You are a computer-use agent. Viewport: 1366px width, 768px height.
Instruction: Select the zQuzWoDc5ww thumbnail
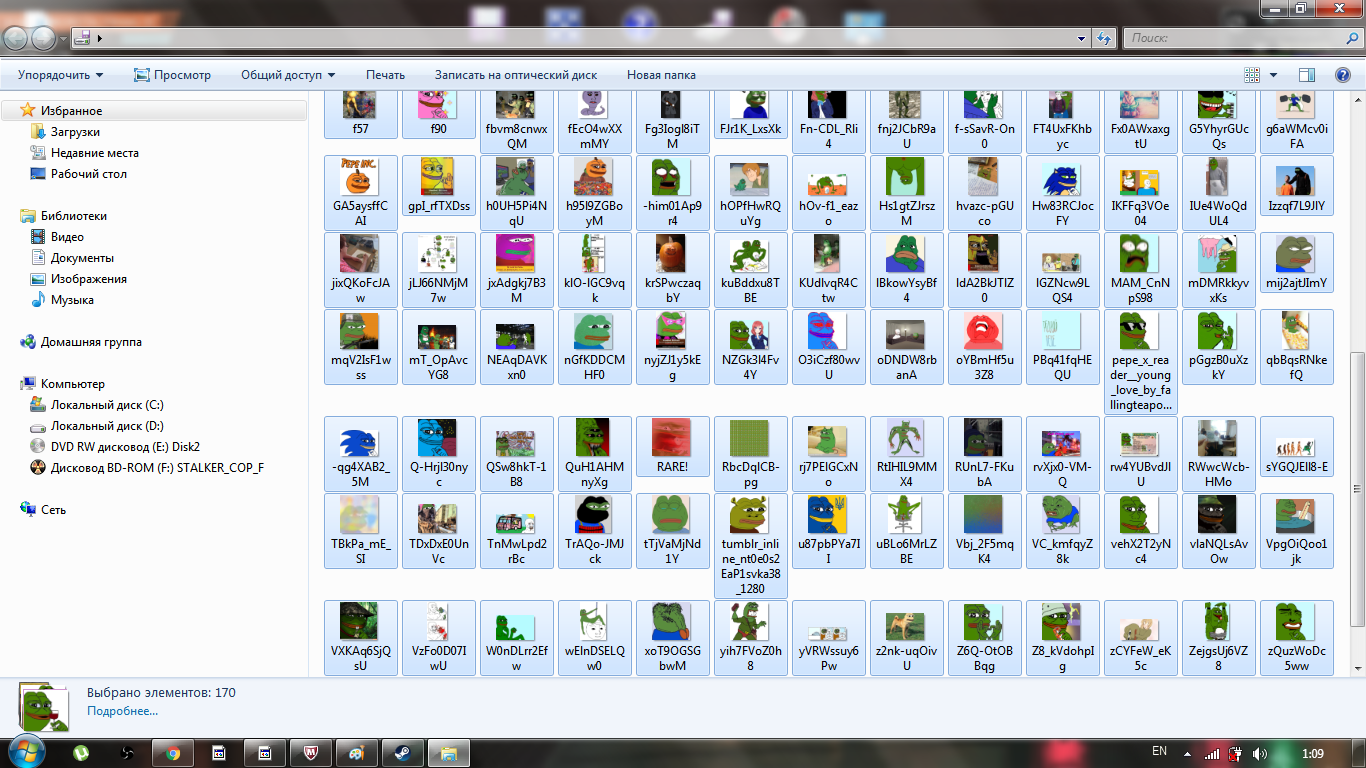tap(1296, 637)
